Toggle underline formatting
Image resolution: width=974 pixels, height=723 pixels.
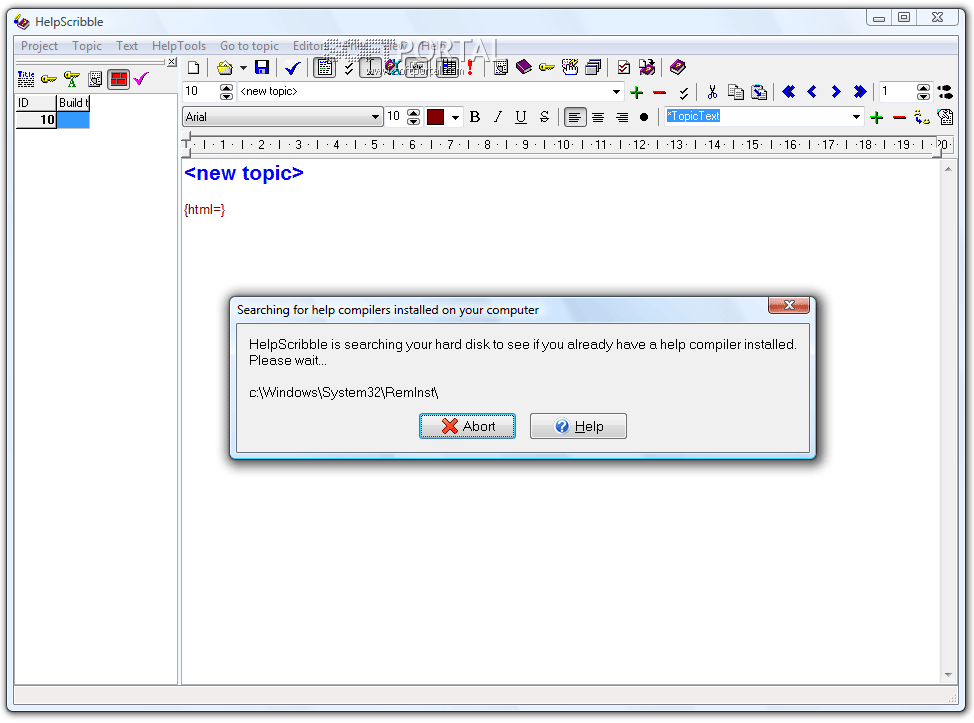pyautogui.click(x=521, y=117)
